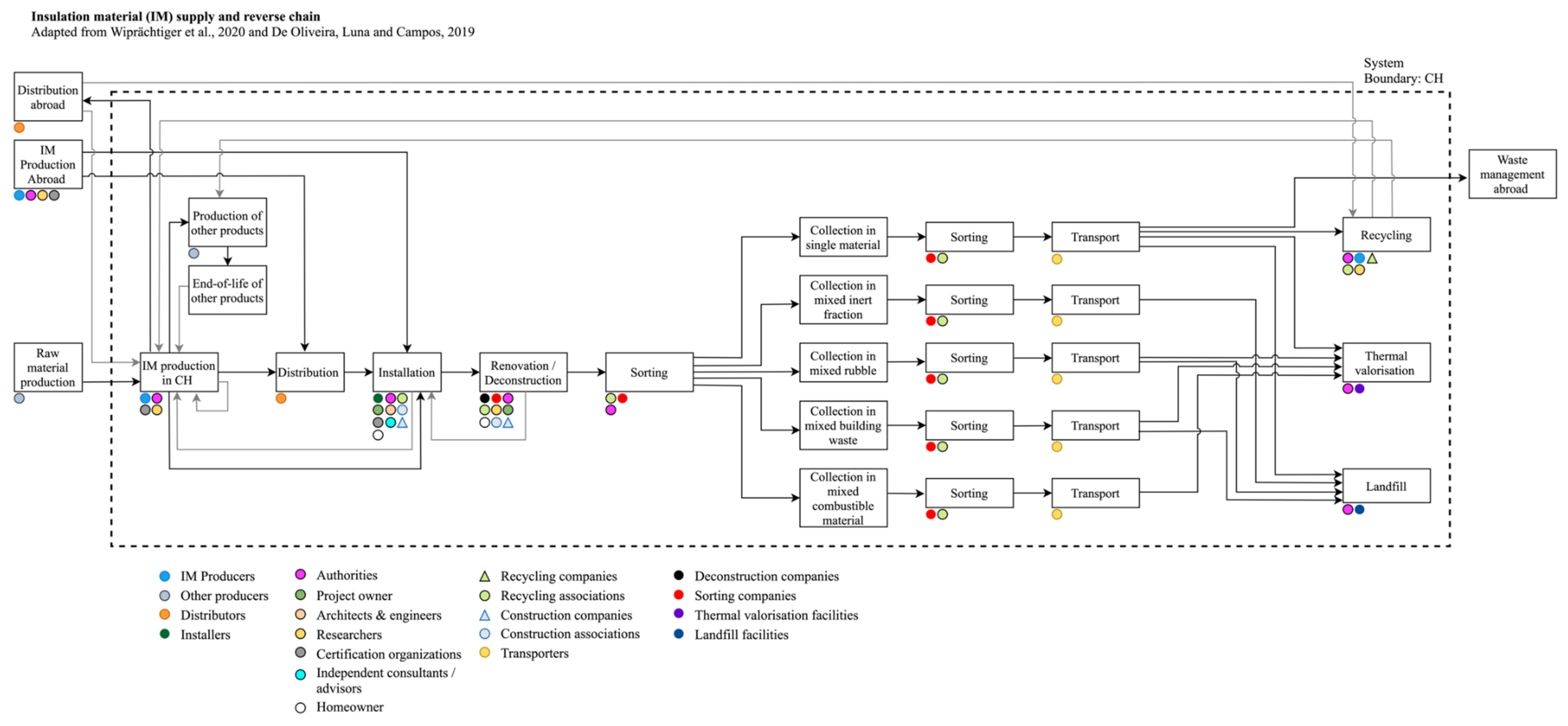Select the Raw material production box

pos(48,367)
